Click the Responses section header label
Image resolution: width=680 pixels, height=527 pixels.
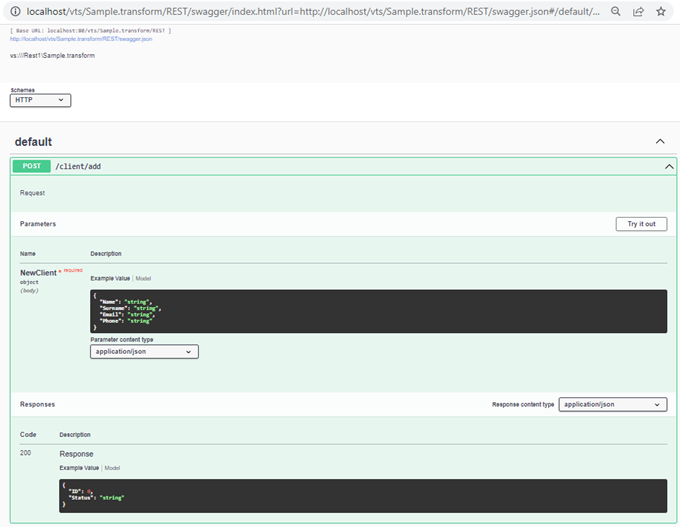point(37,404)
